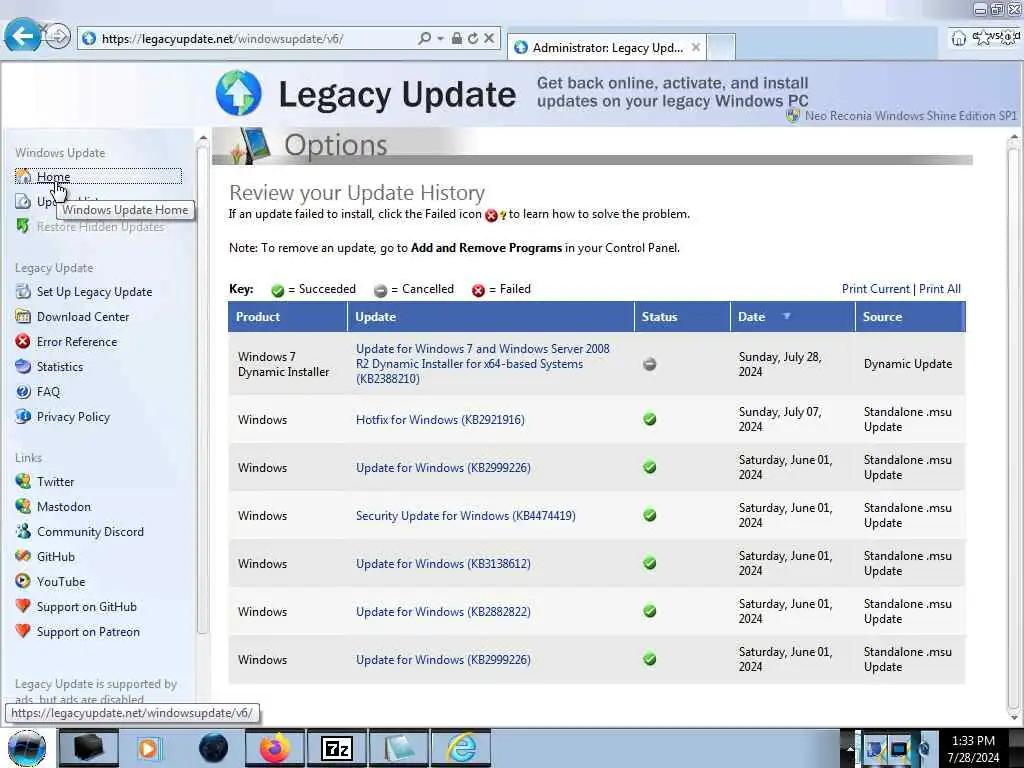Open Restore Hidden Updates link
This screenshot has height=768, width=1024.
[x=100, y=227]
